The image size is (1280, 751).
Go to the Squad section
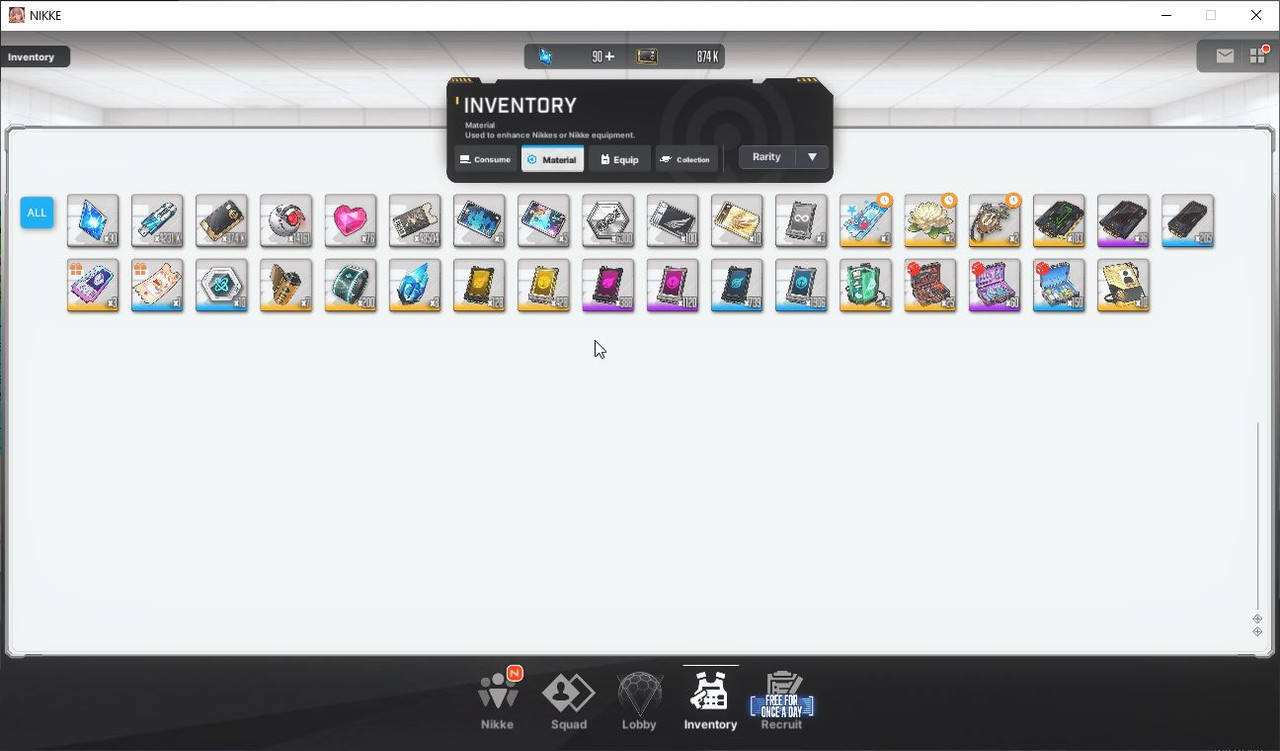coord(568,700)
